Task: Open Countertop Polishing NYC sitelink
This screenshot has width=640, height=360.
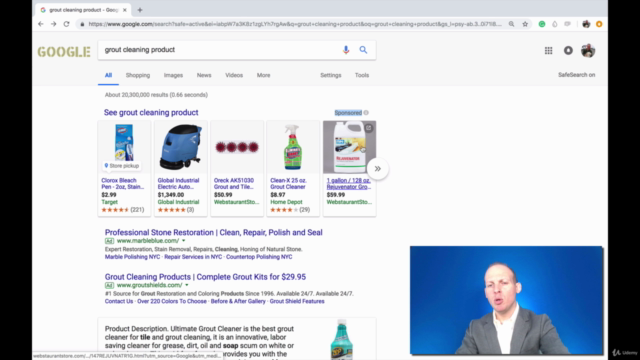Action: [259, 257]
